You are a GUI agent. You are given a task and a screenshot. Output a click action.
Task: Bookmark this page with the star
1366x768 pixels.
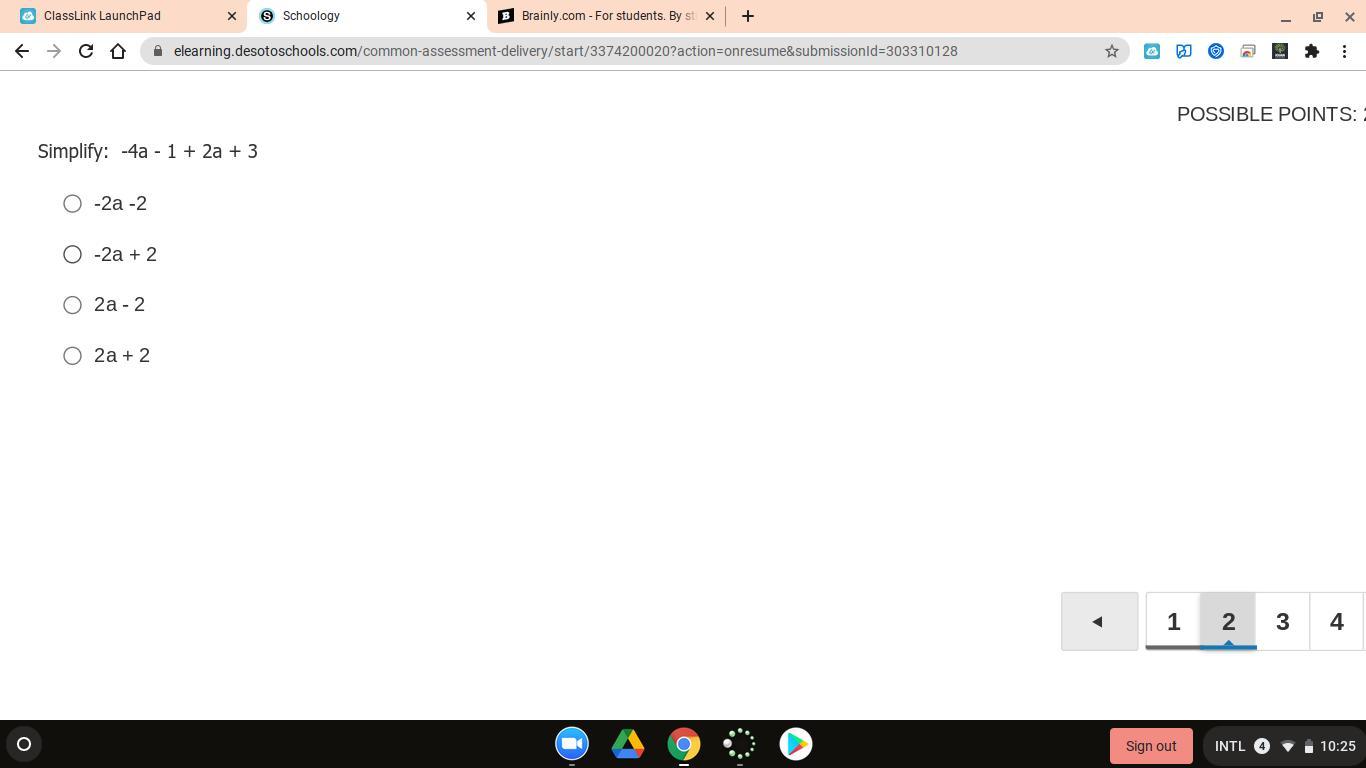(x=1111, y=51)
